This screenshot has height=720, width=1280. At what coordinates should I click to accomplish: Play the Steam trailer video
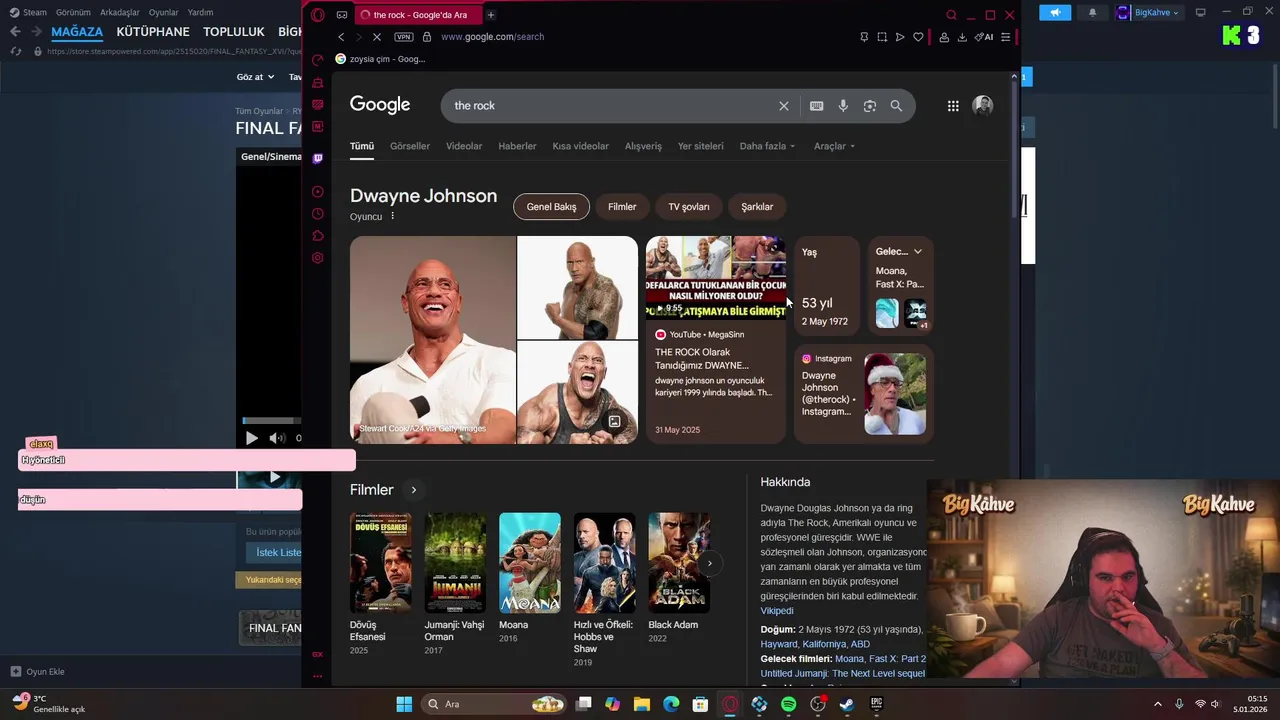click(251, 438)
